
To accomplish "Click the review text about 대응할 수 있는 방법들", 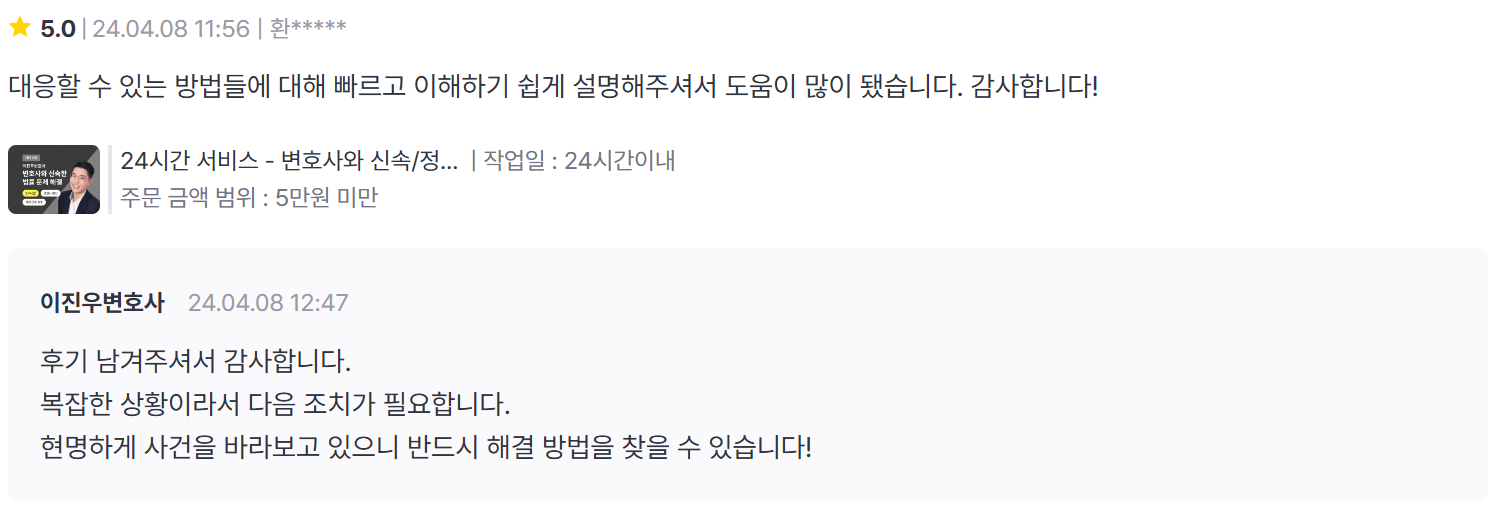I will point(553,86).
